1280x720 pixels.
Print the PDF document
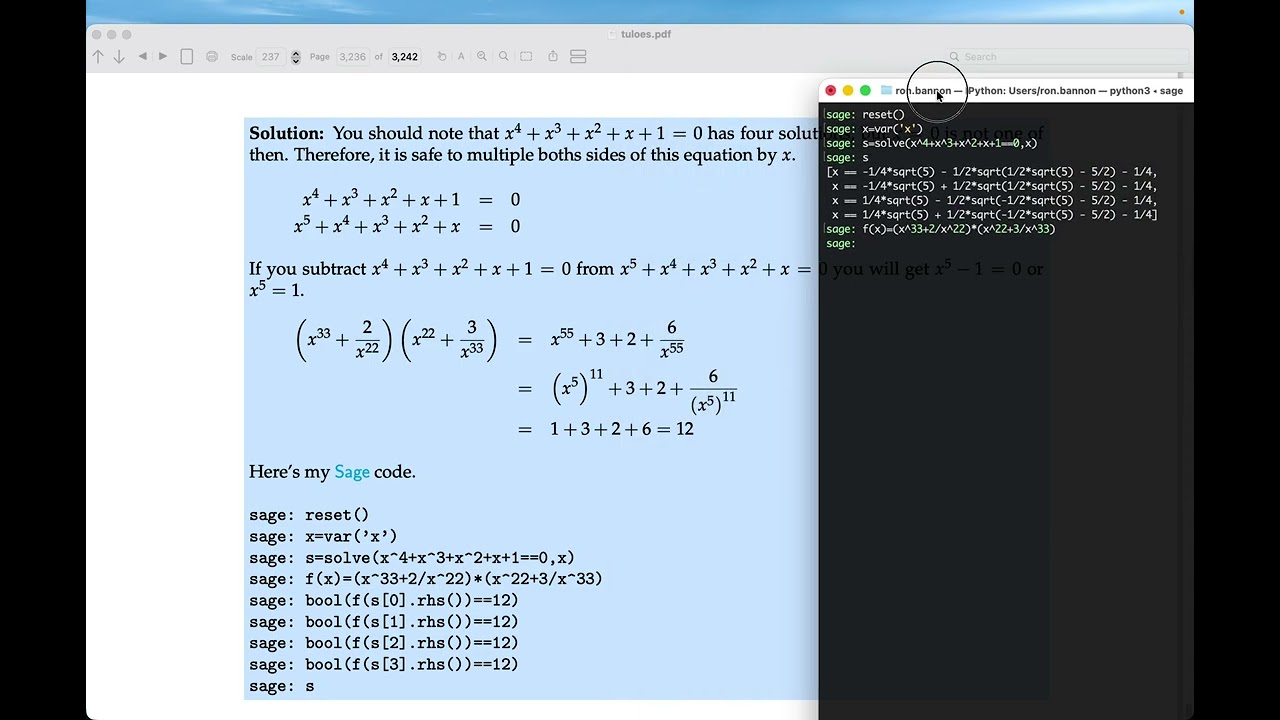(x=212, y=57)
